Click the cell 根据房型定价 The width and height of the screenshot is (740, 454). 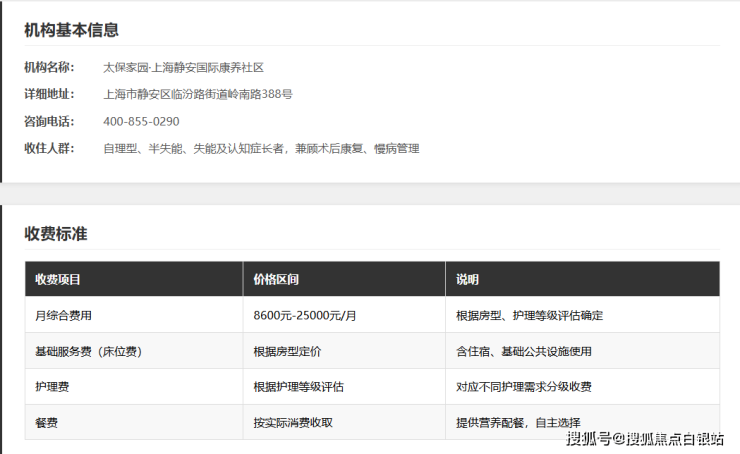[344, 351]
